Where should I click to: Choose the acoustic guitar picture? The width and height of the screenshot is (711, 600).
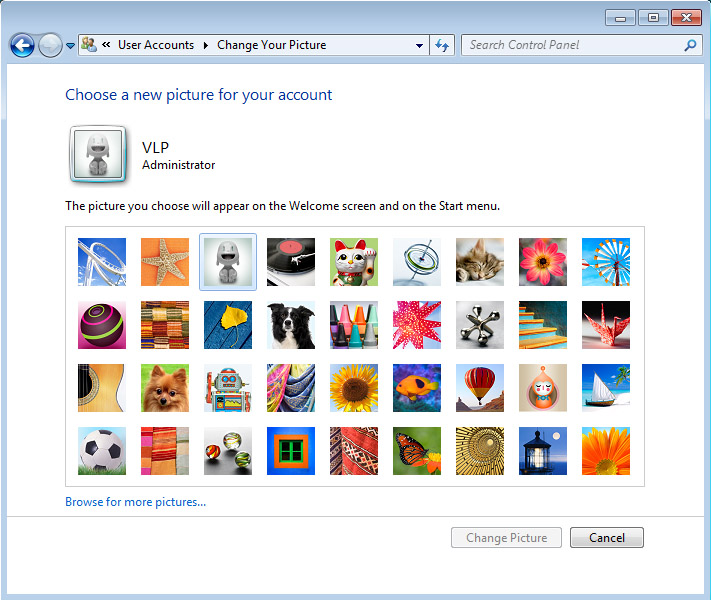click(102, 388)
